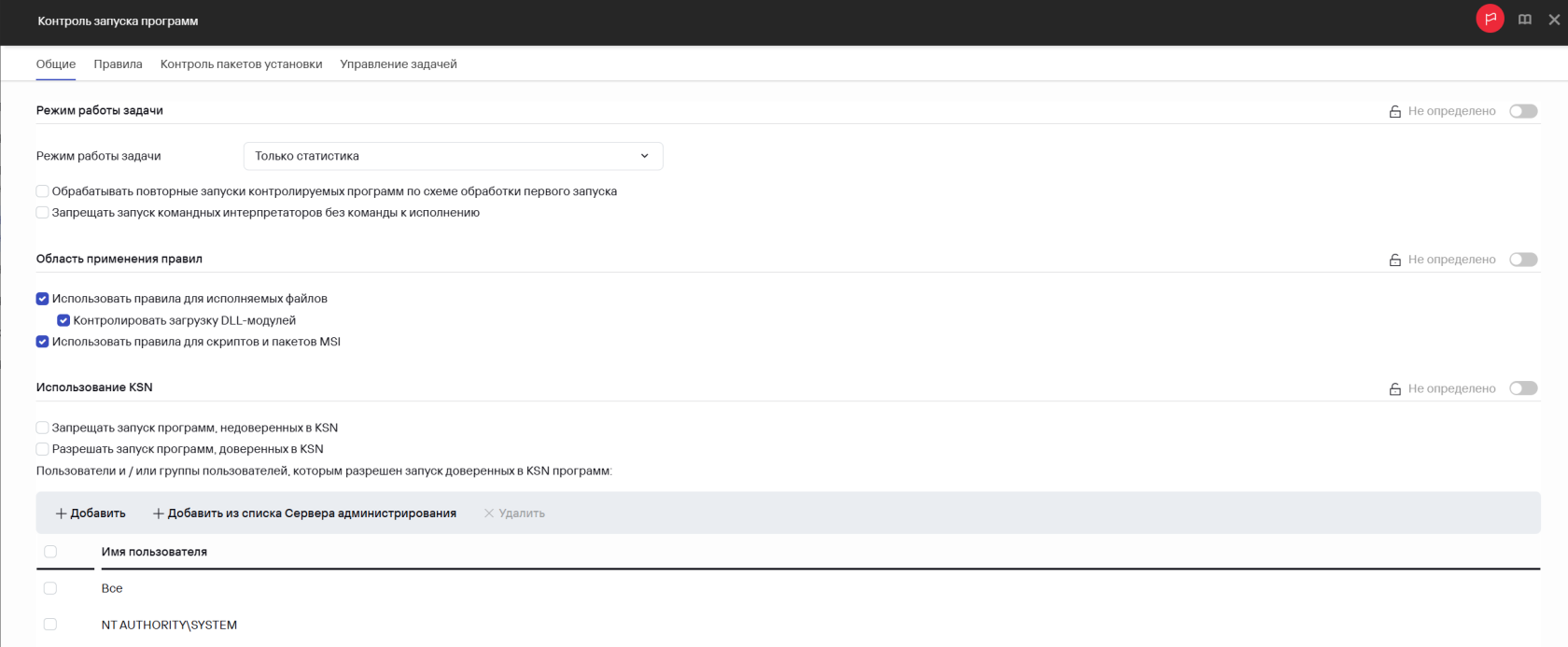This screenshot has width=1568, height=647.
Task: Toggle the Область применения правил lock switch
Action: coord(1523,260)
